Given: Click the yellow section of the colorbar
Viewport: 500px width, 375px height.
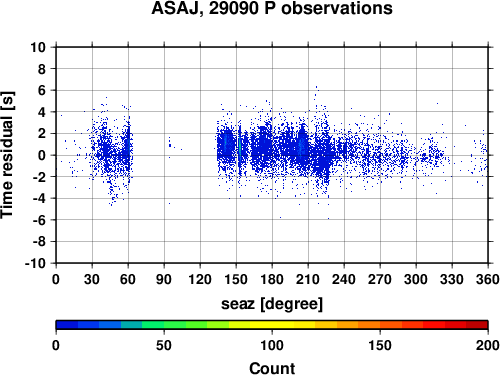Looking at the screenshot, I should pos(272,325).
